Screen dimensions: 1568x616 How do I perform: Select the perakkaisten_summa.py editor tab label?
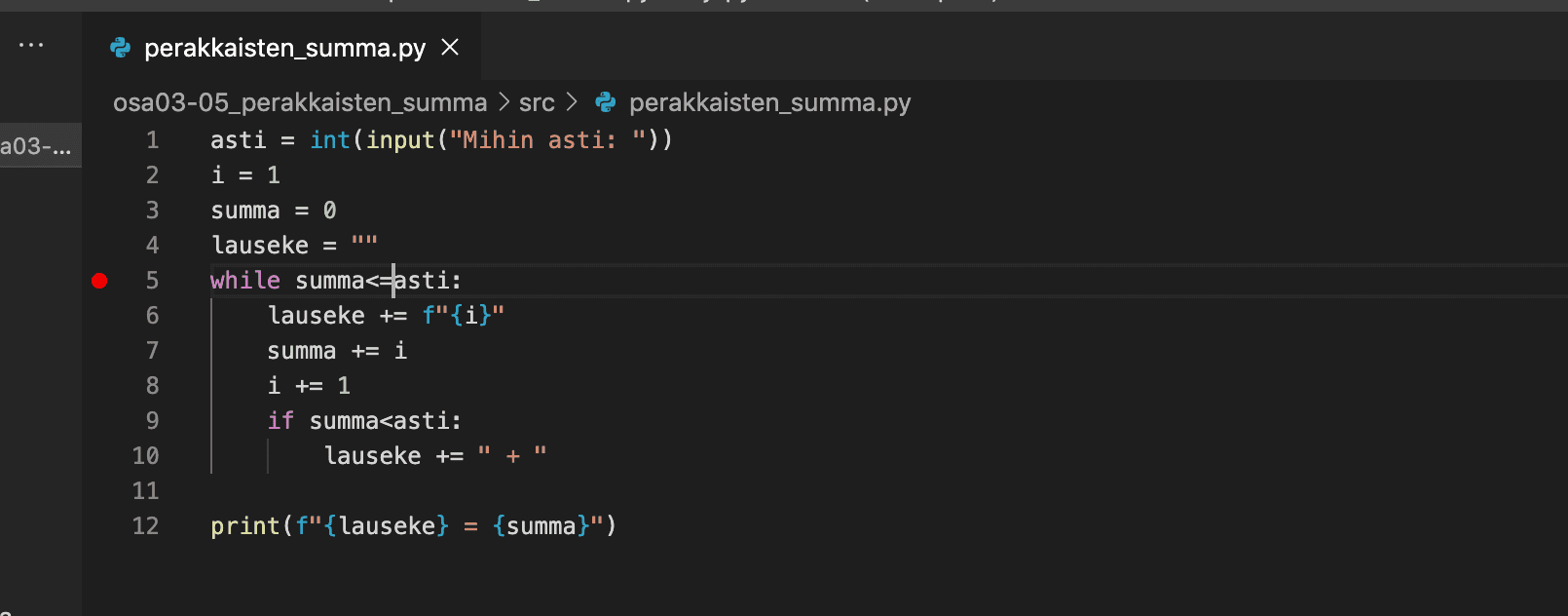[x=284, y=48]
